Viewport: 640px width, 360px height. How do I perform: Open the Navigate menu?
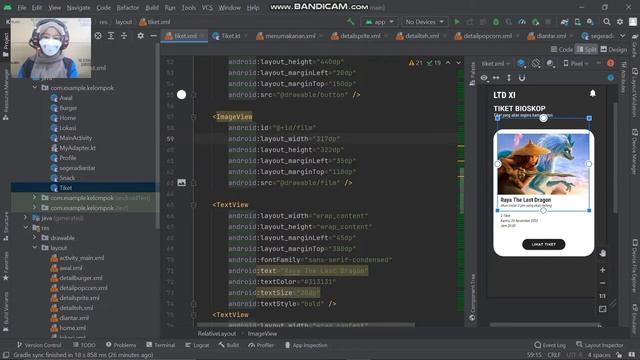pos(78,7)
